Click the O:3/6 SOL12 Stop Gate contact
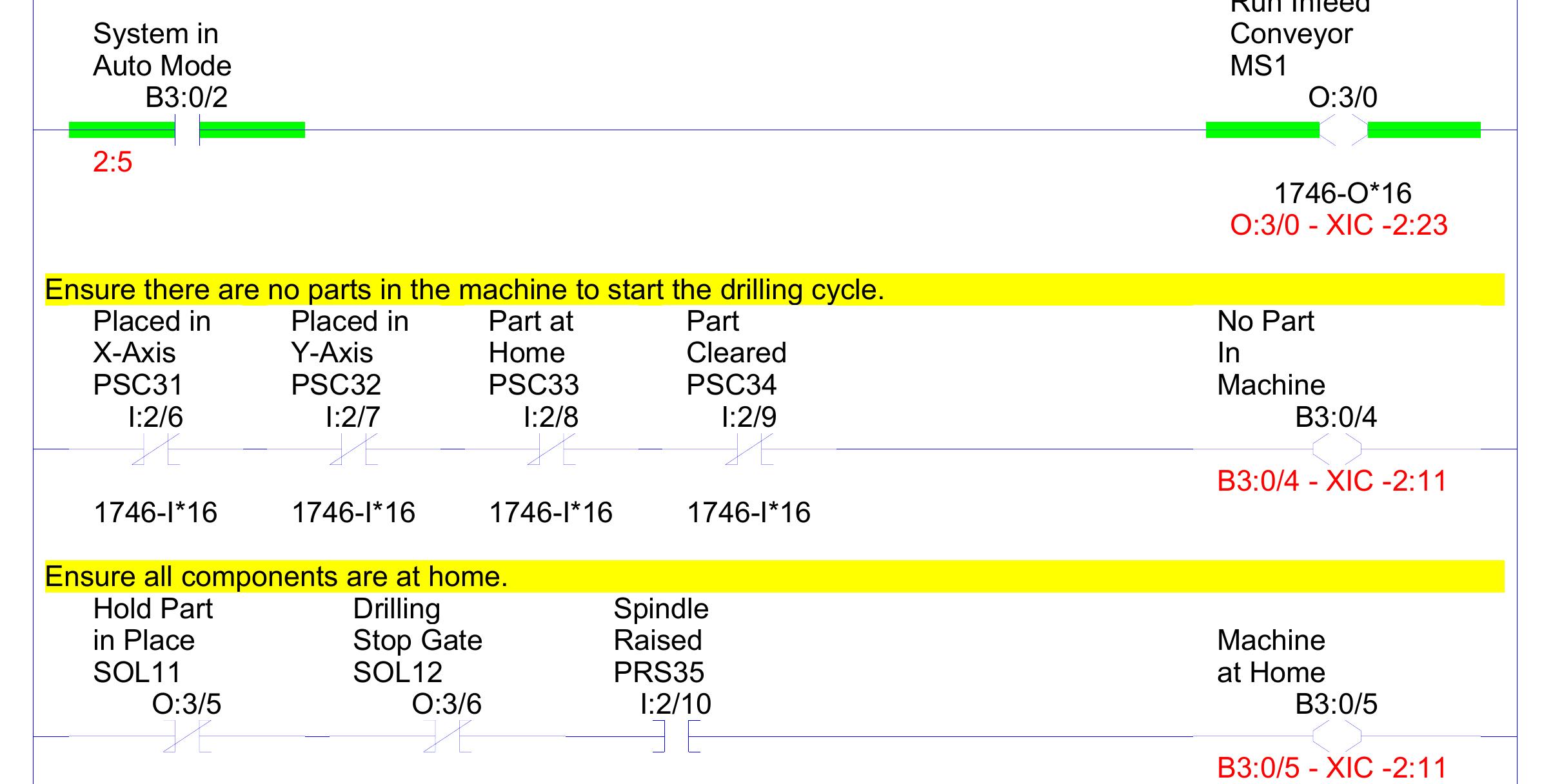 pyautogui.click(x=447, y=736)
